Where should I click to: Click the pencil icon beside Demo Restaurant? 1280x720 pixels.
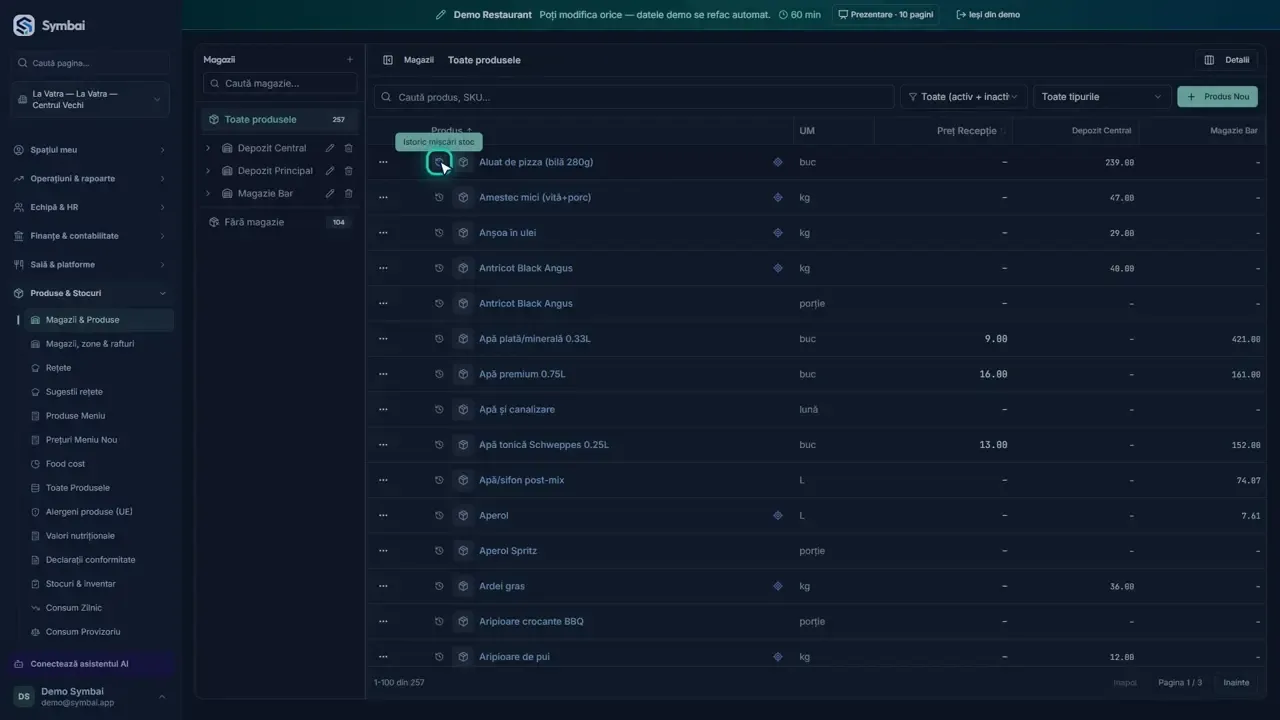441,15
